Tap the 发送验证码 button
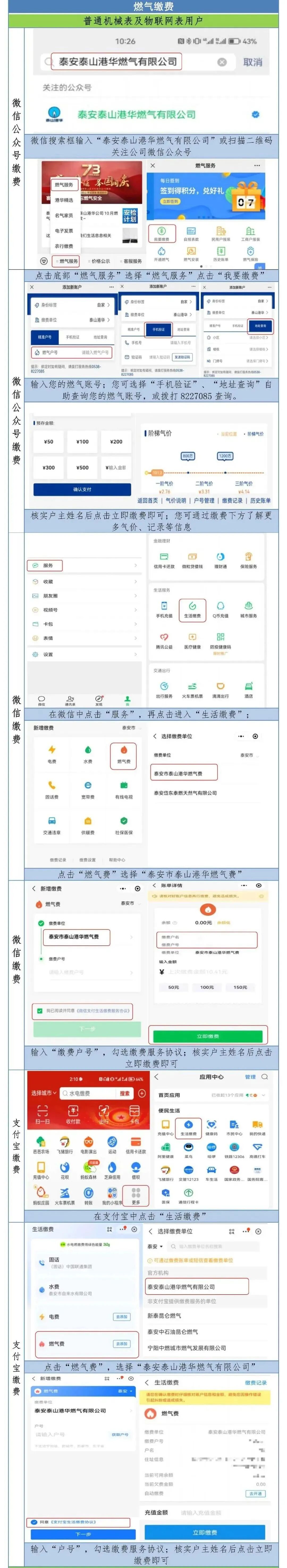The image size is (287, 1568). coord(182,357)
